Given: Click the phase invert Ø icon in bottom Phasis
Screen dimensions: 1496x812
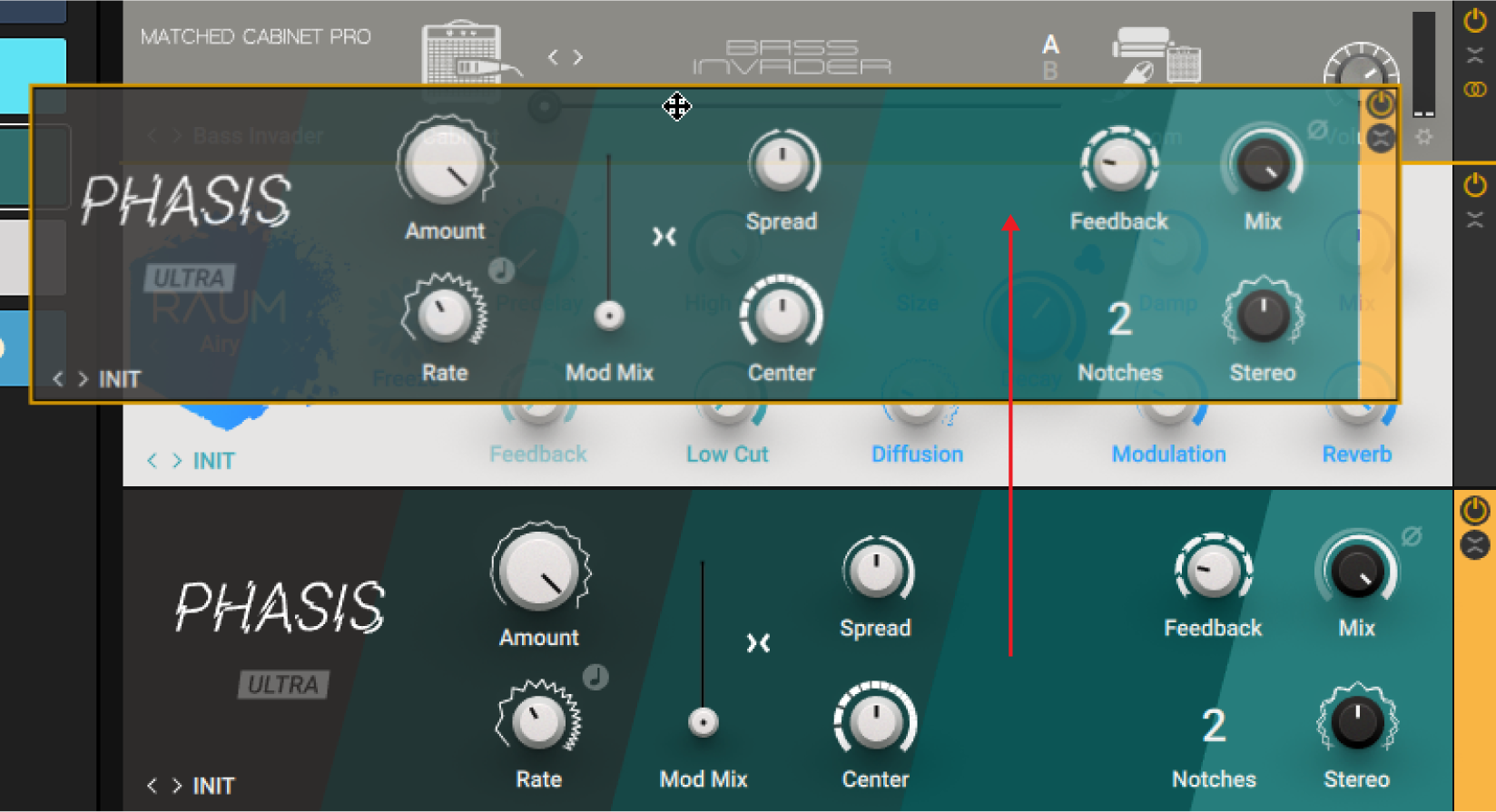Looking at the screenshot, I should 1412,536.
